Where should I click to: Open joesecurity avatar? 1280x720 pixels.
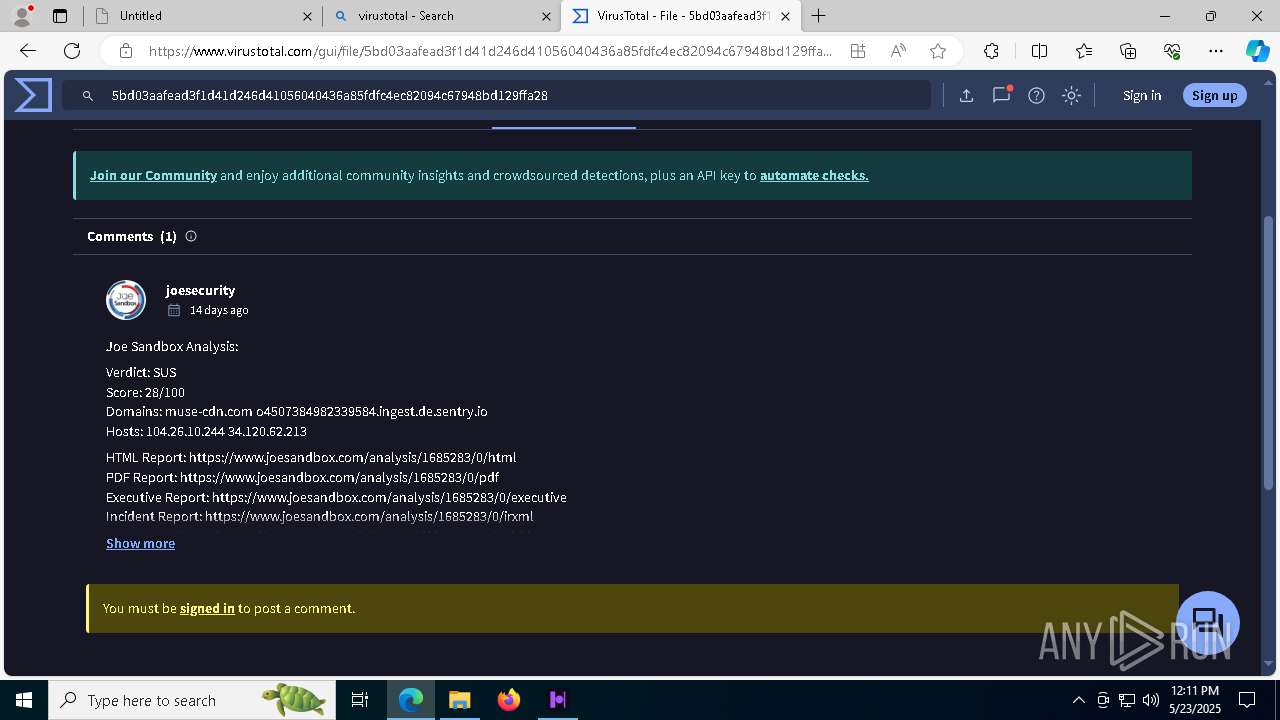pyautogui.click(x=126, y=300)
